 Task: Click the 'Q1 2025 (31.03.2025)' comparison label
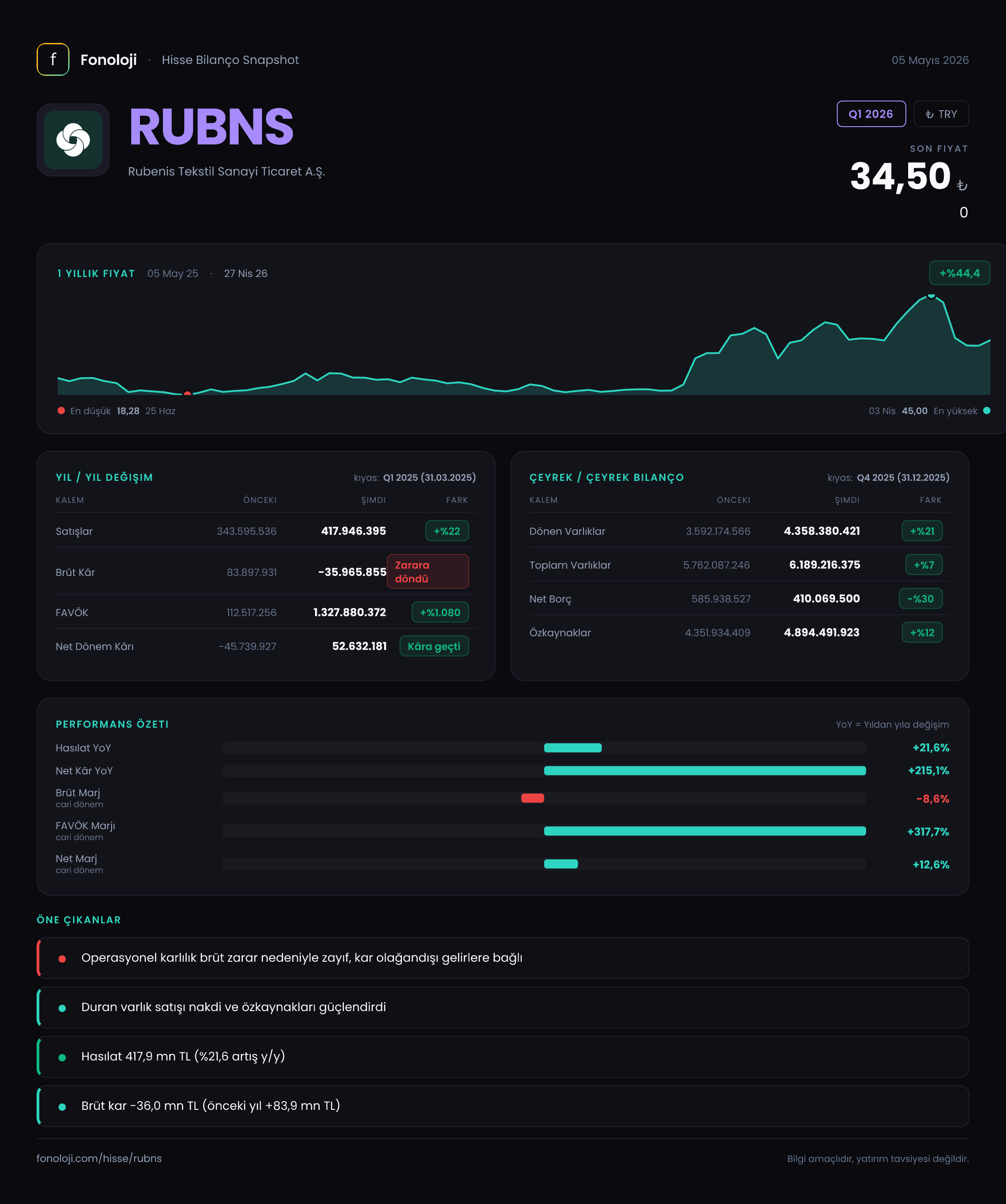coord(429,478)
